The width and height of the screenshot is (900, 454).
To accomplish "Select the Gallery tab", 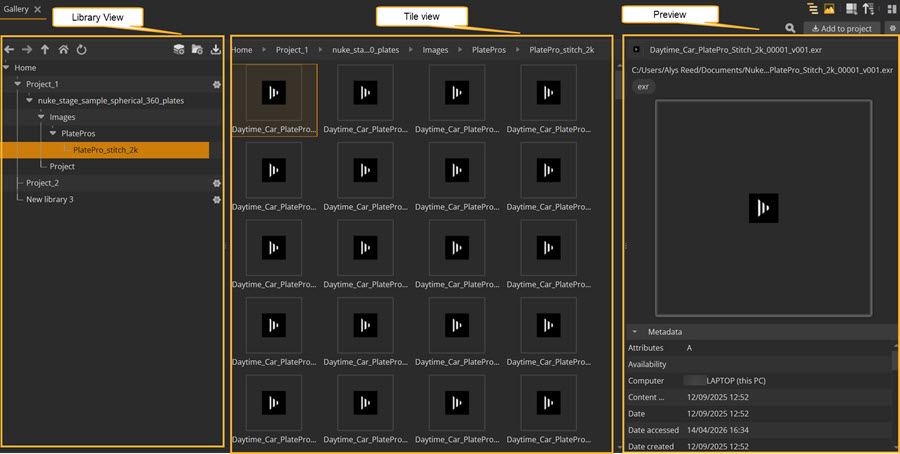I will click(x=16, y=9).
